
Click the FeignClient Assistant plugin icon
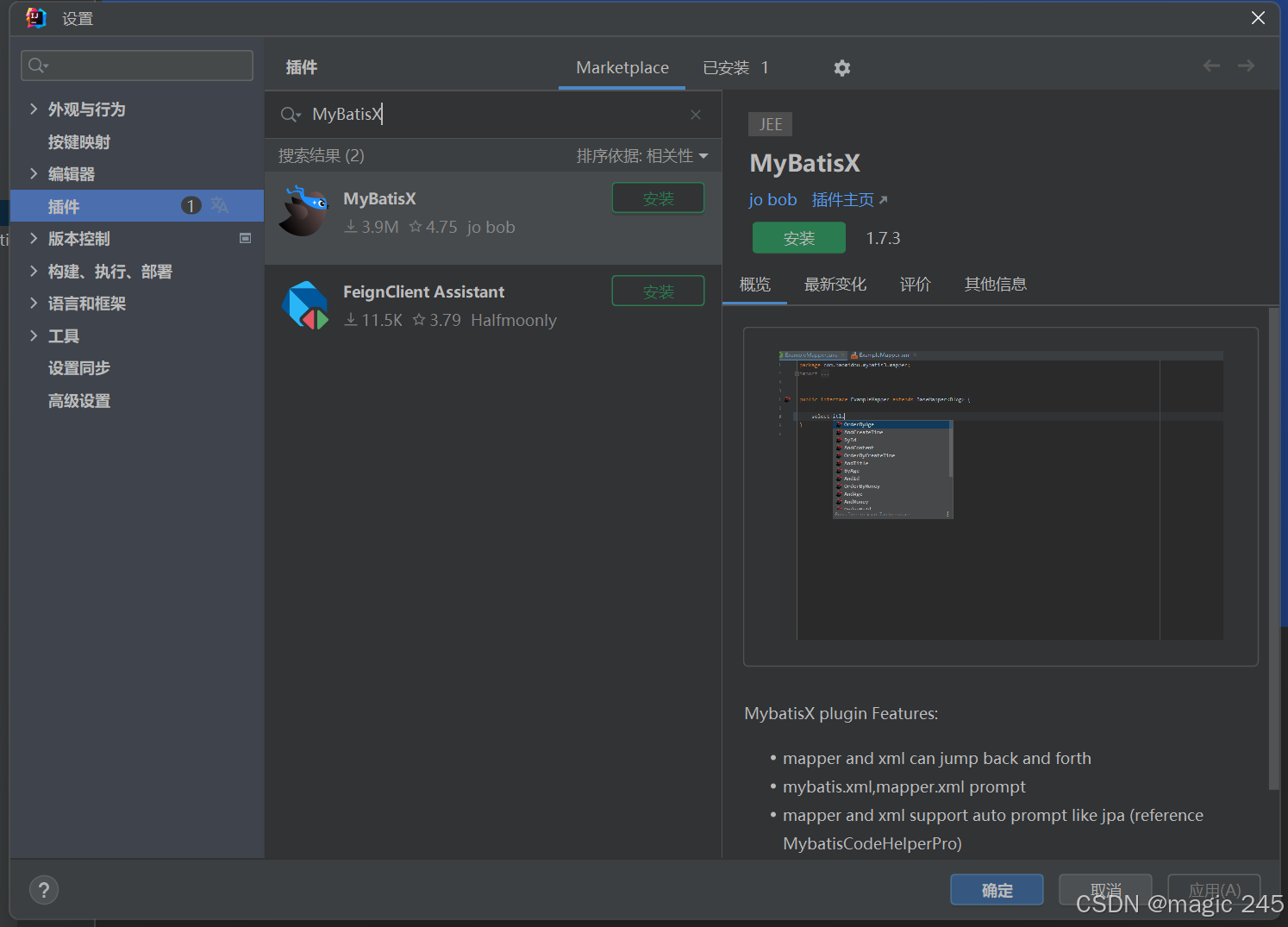305,305
